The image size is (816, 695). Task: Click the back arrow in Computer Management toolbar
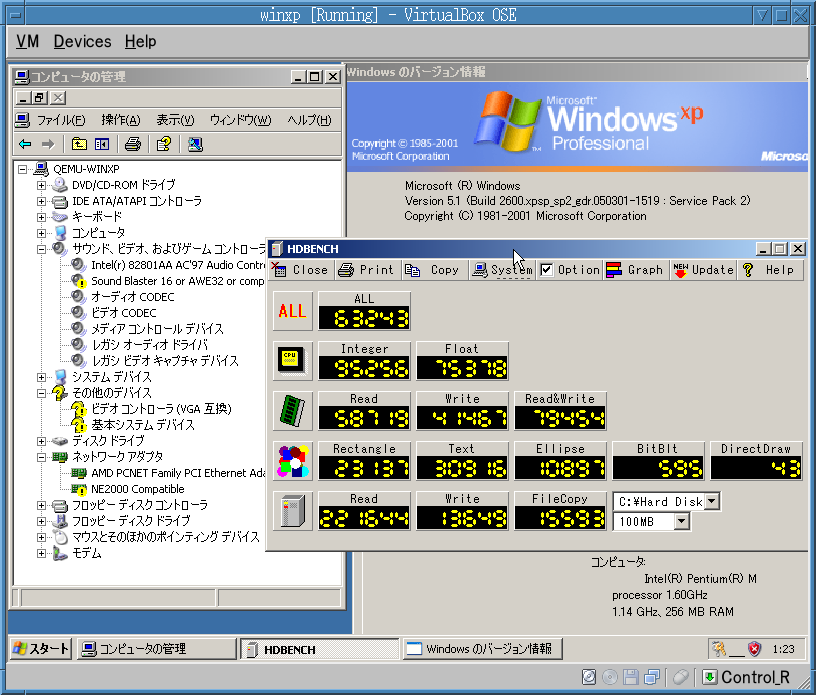coord(25,144)
